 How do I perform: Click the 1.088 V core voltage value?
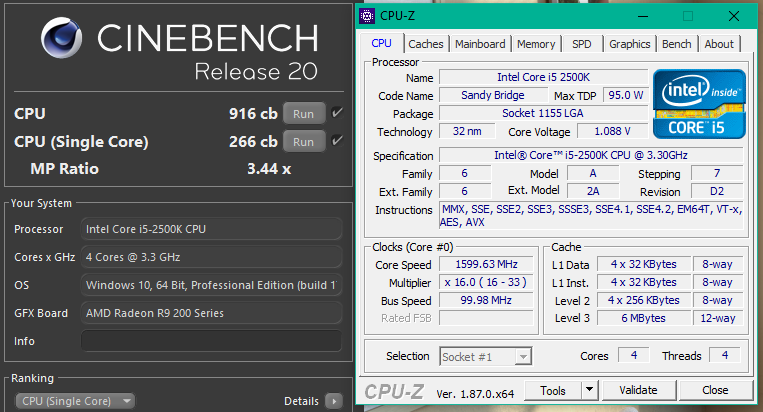613,131
